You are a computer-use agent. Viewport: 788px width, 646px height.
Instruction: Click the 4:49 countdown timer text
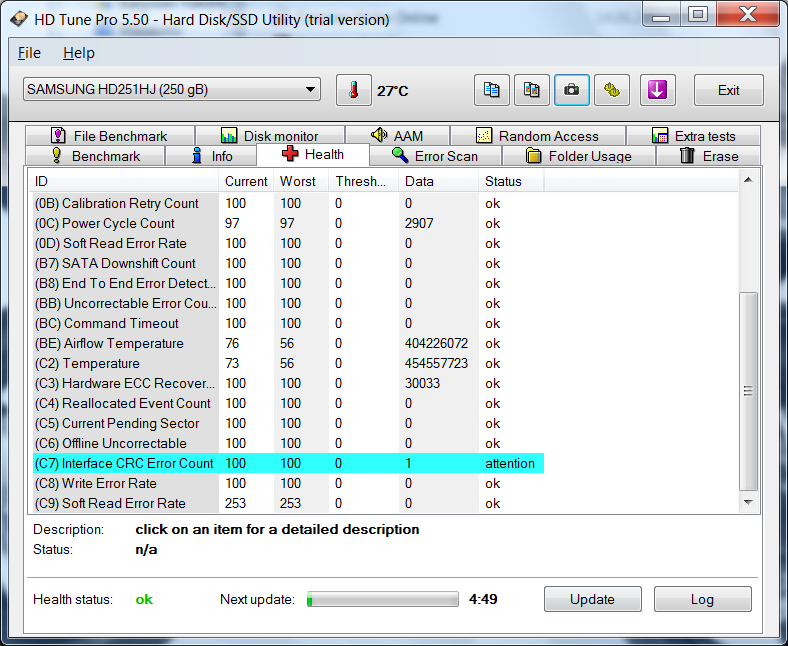click(x=483, y=599)
